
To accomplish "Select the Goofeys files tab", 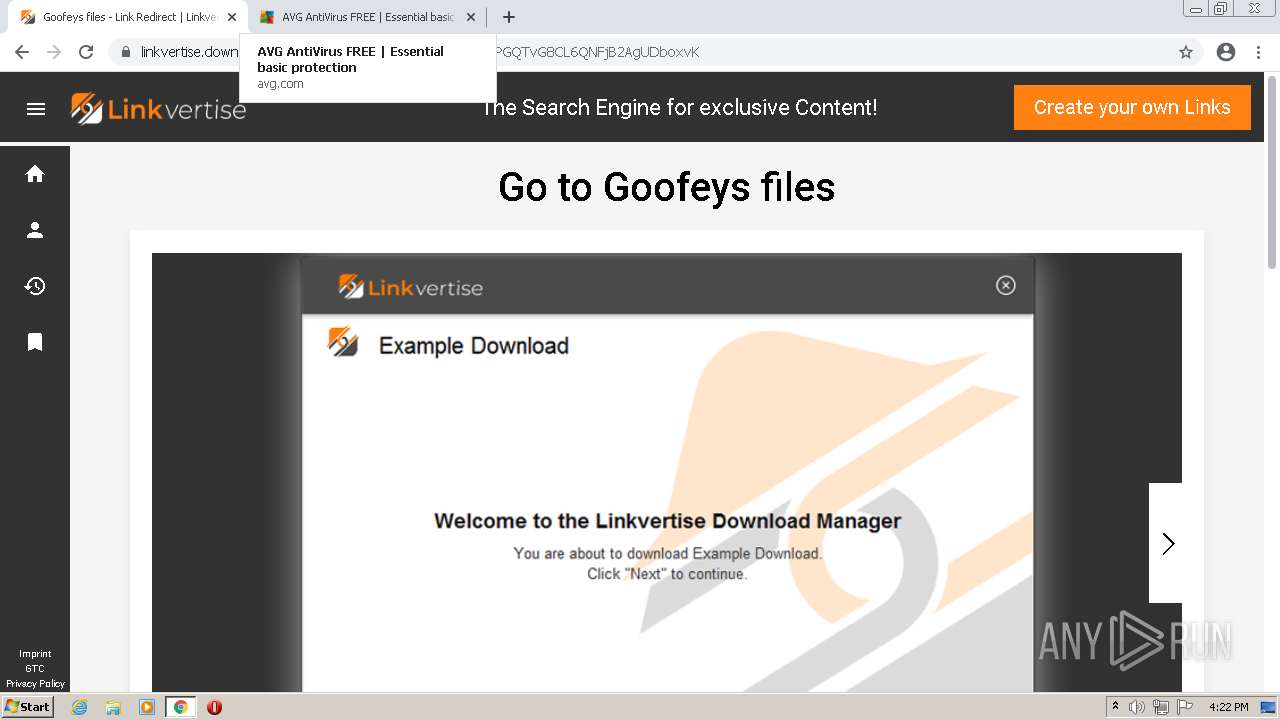I will point(128,17).
